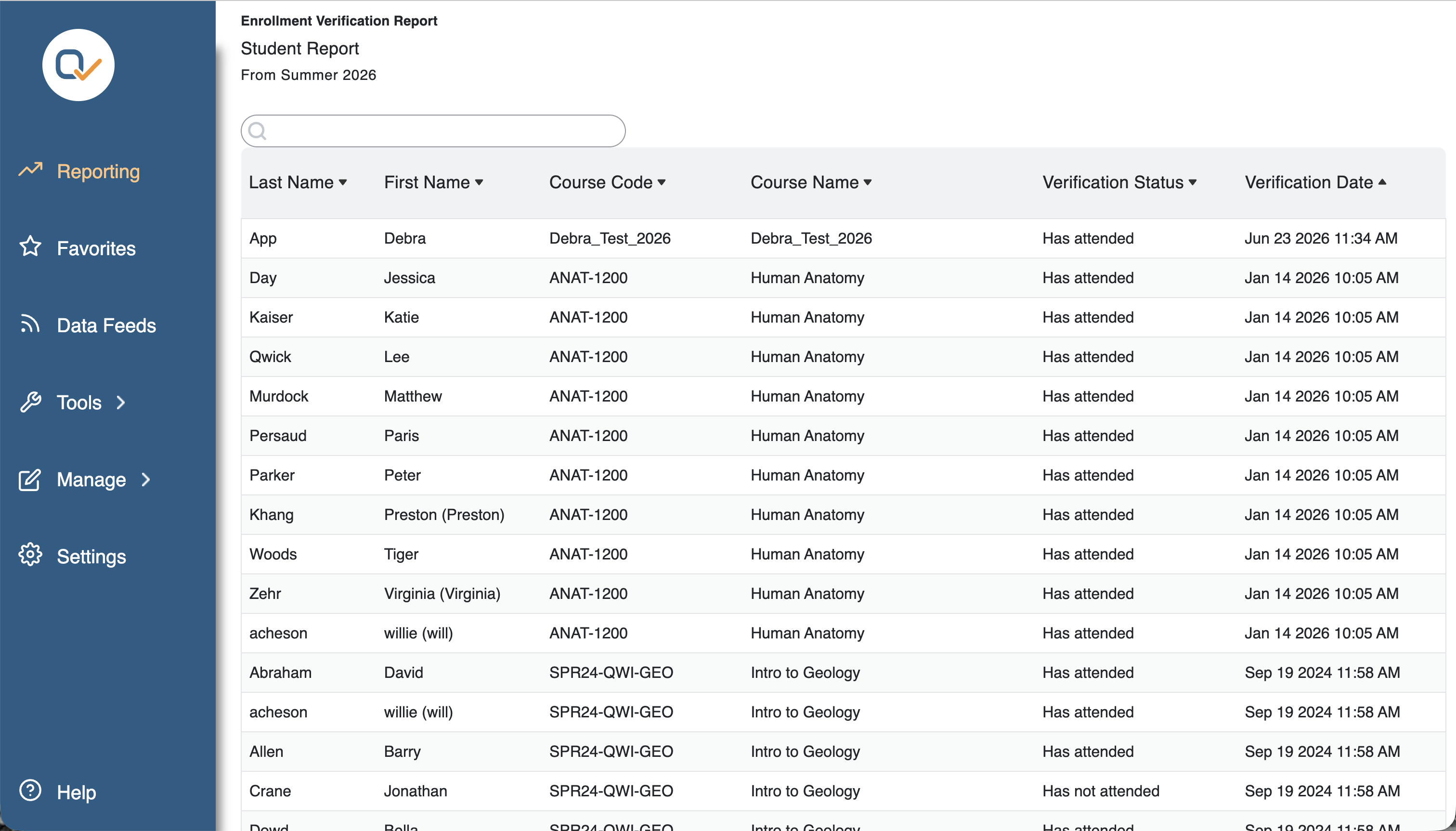Click SPR24-QWI-GEO code in Allen's row
The height and width of the screenshot is (831, 1456).
tap(611, 752)
